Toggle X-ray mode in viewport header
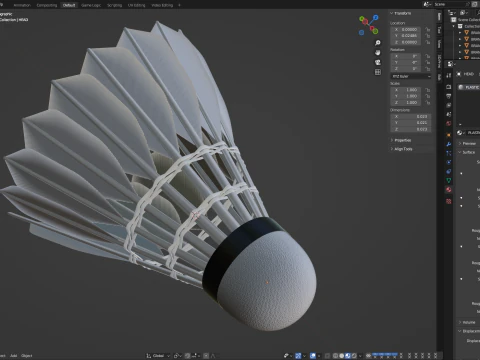 click(x=328, y=356)
